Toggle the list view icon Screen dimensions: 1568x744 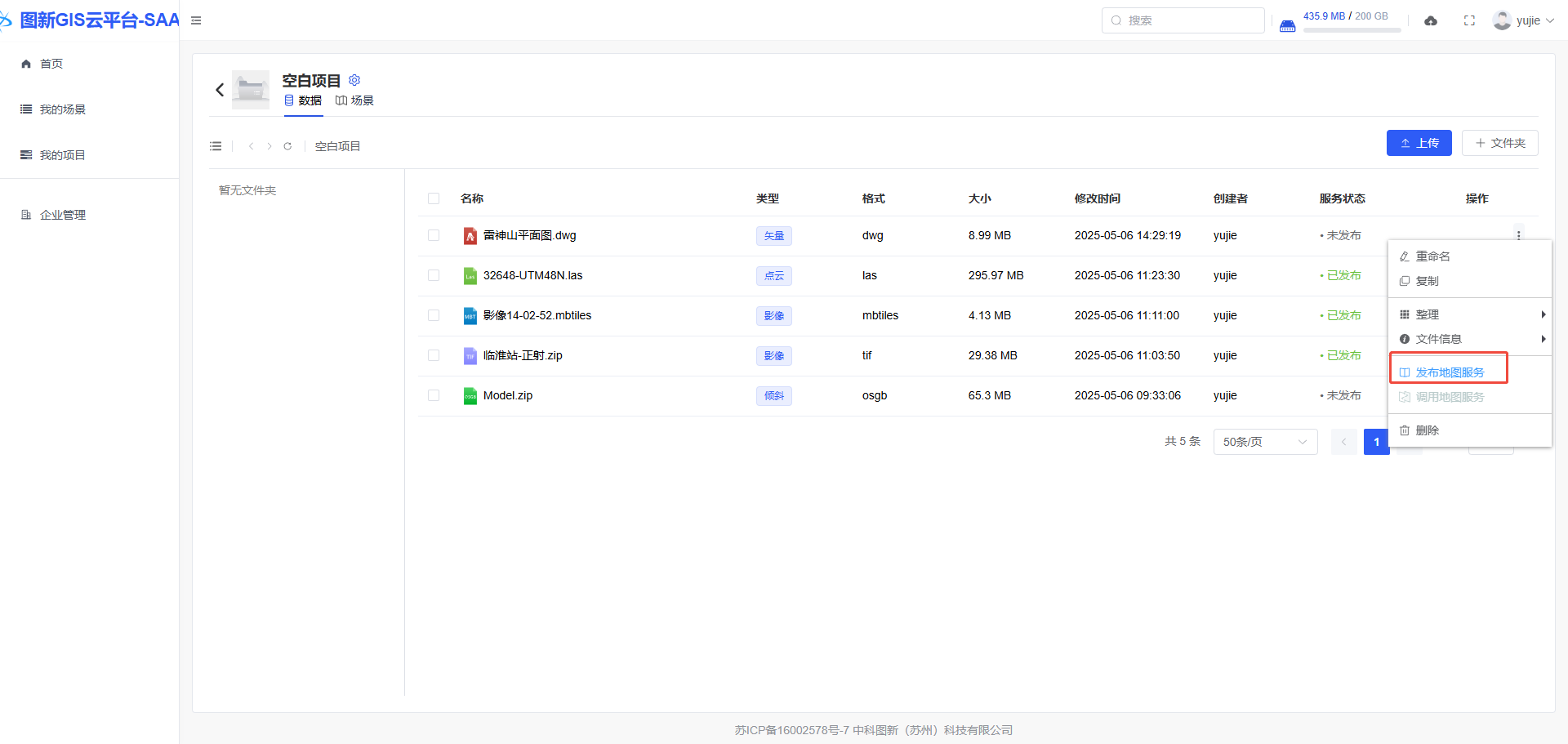click(x=216, y=146)
